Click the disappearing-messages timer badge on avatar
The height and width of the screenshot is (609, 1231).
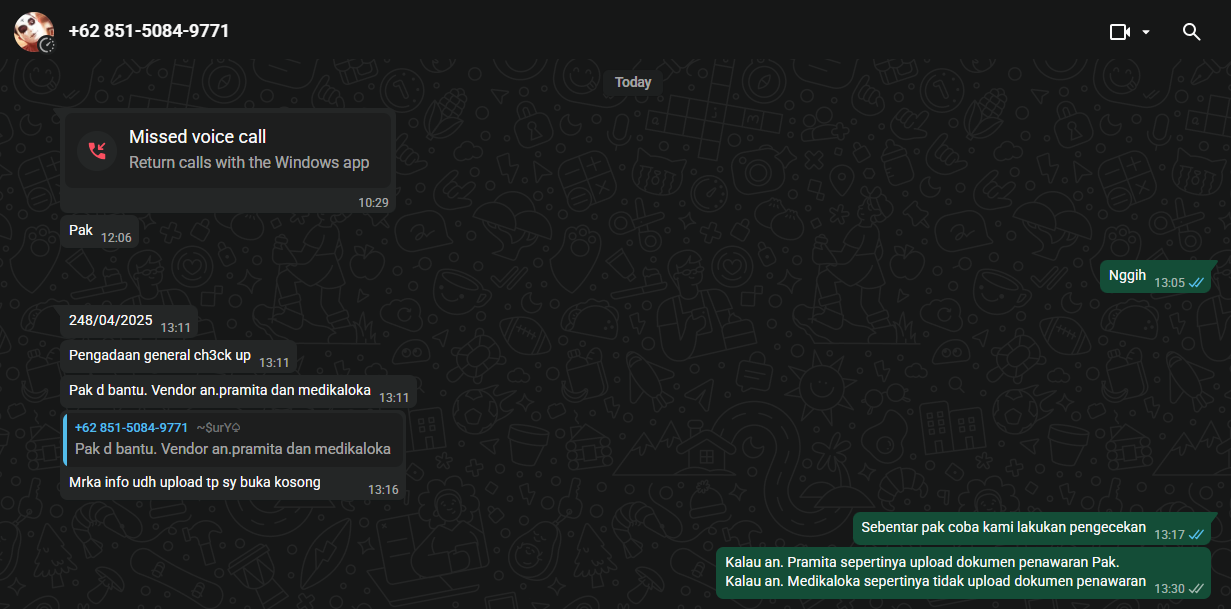pos(47,44)
